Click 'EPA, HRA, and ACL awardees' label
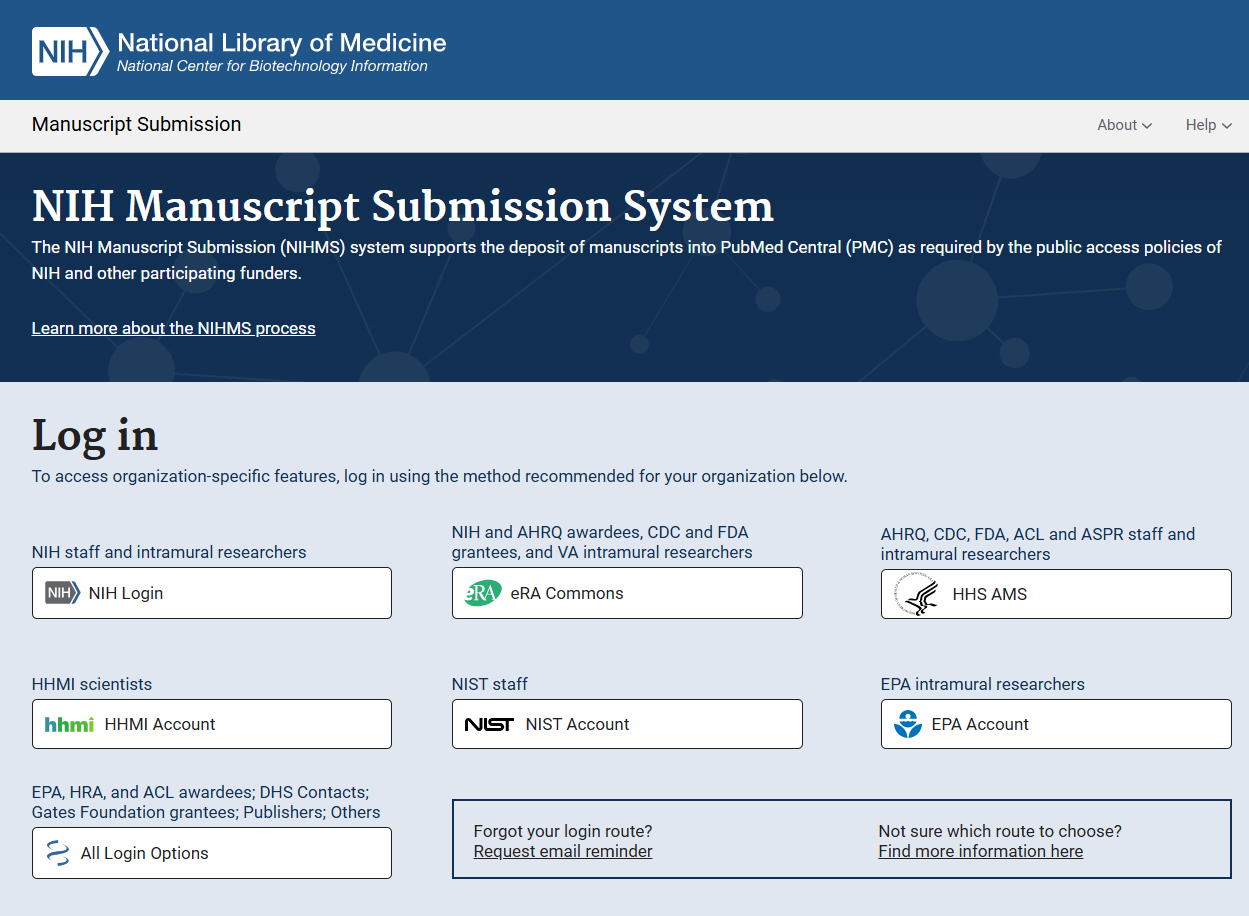The width and height of the screenshot is (1249, 916). click(x=206, y=802)
